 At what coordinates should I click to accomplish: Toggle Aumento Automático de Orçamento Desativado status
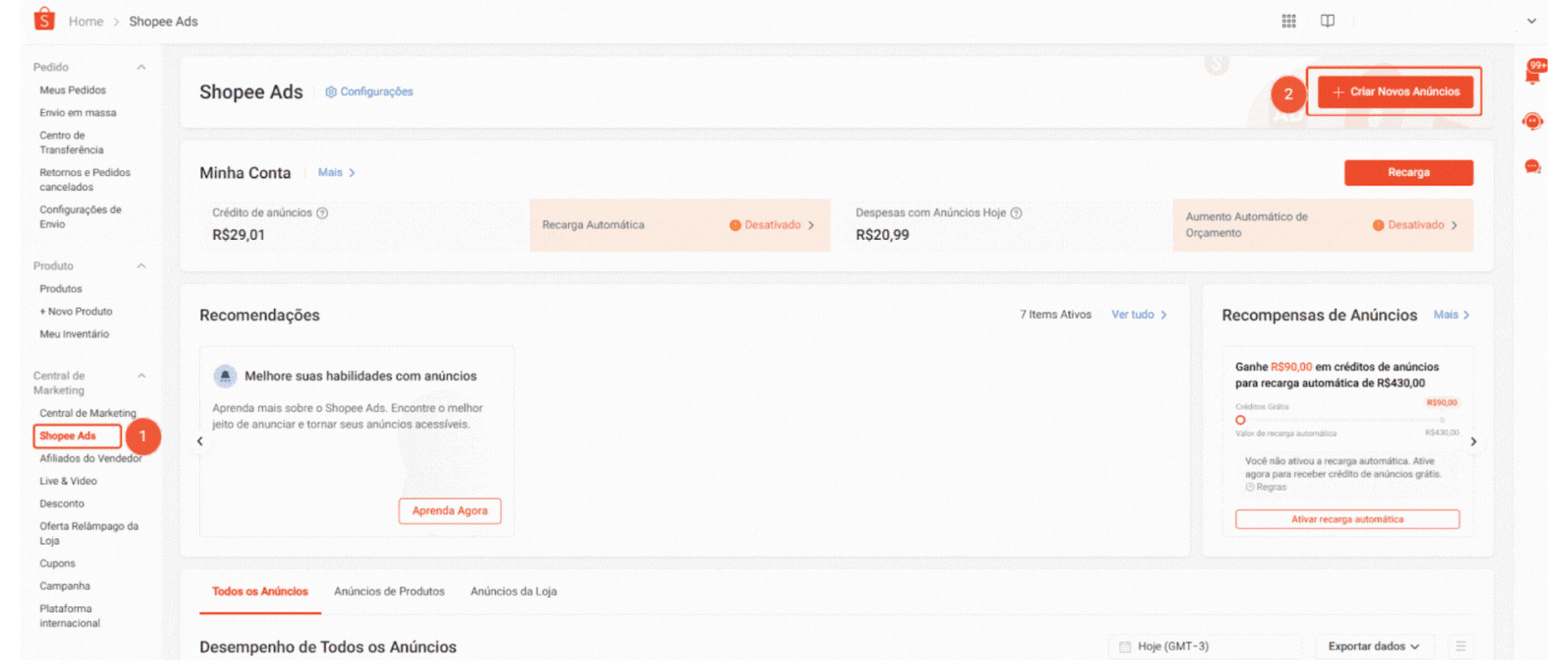click(x=1415, y=225)
